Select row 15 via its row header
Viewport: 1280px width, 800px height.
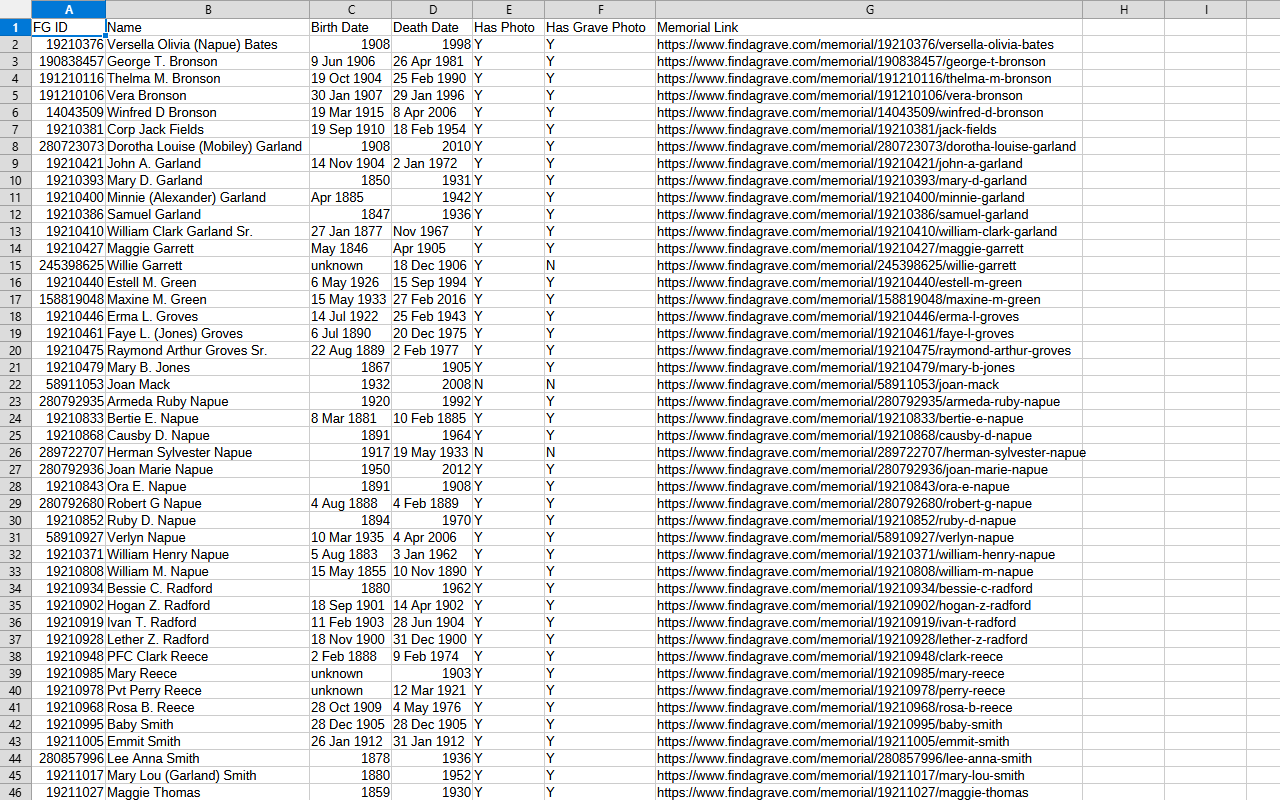(x=15, y=265)
